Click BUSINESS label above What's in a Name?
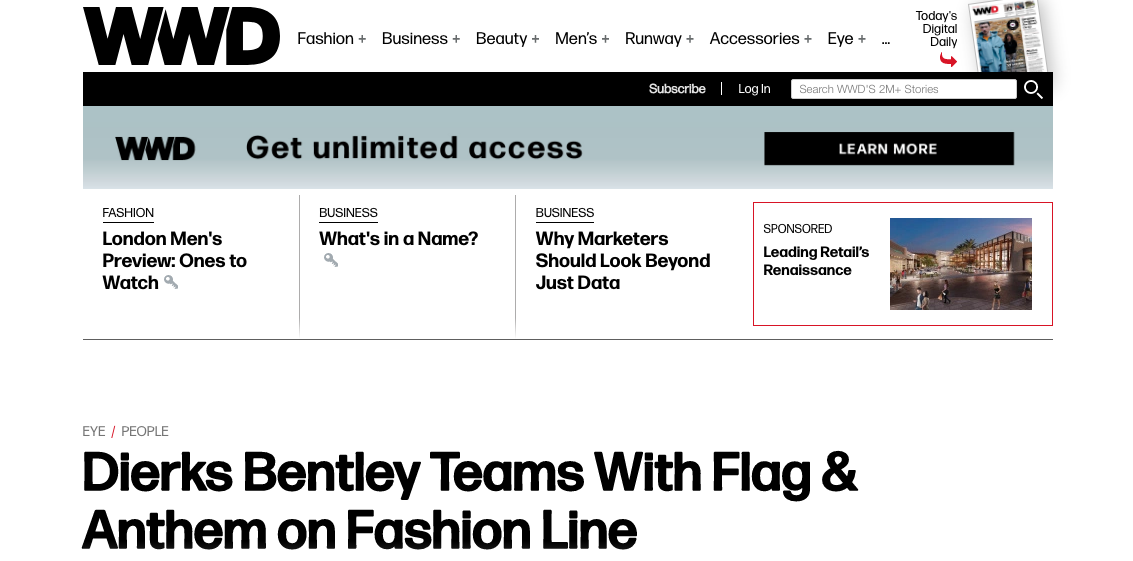1133x561 pixels. [x=348, y=213]
